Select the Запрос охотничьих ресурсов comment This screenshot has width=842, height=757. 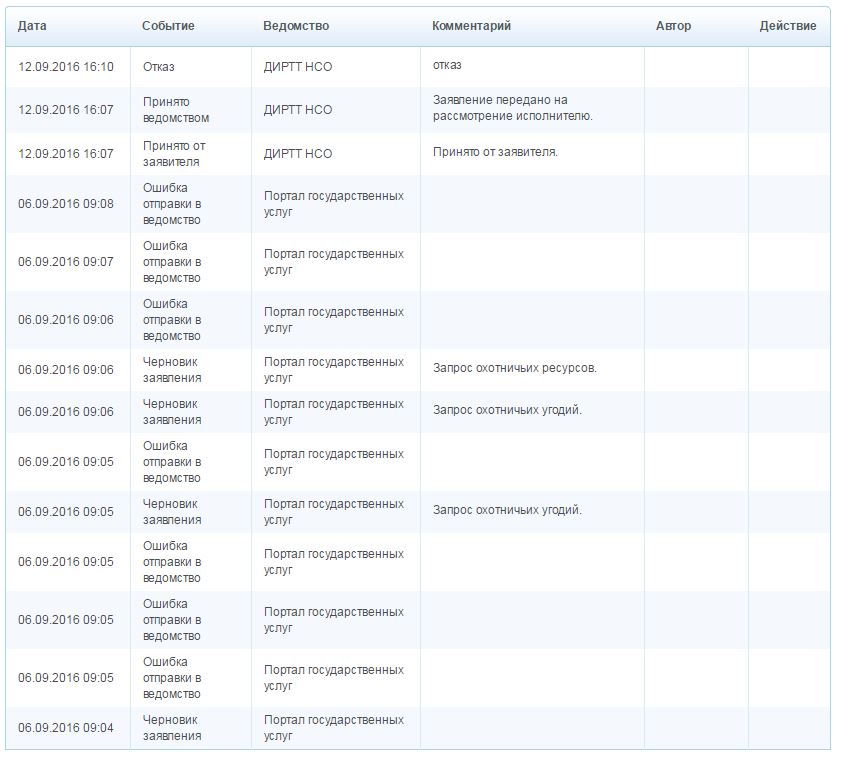514,368
